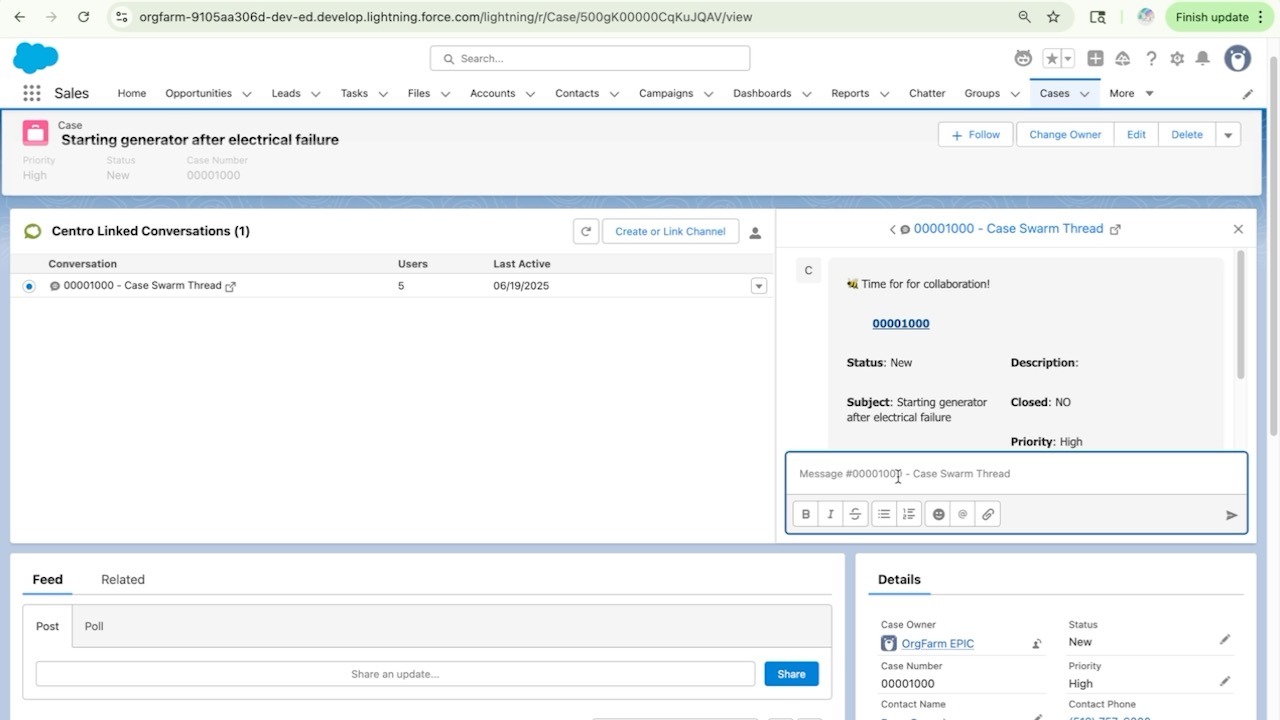Click the thread panel scrollbar

1241,314
